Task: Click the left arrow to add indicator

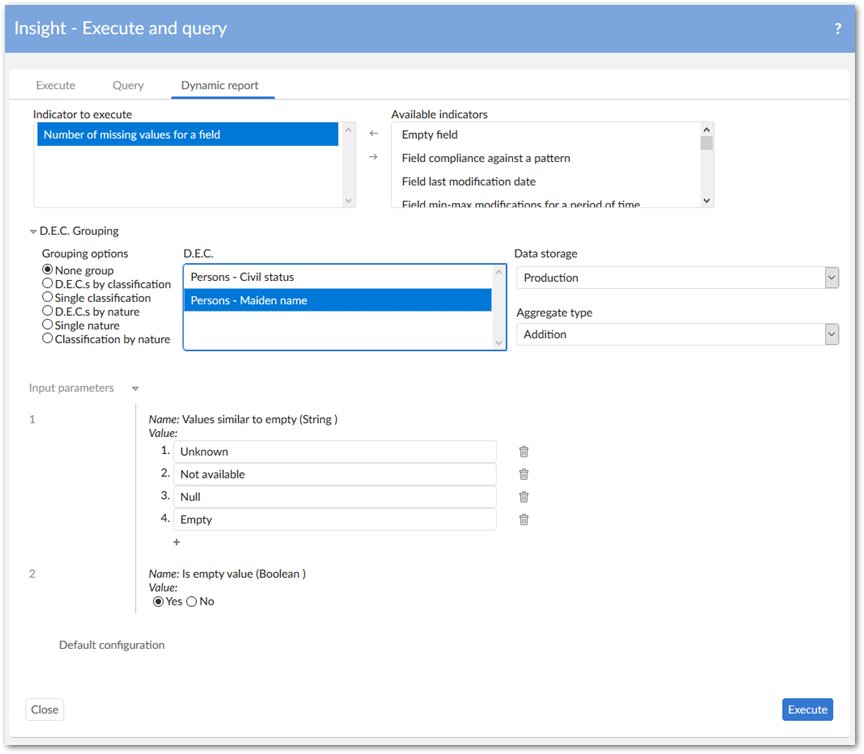Action: (373, 133)
